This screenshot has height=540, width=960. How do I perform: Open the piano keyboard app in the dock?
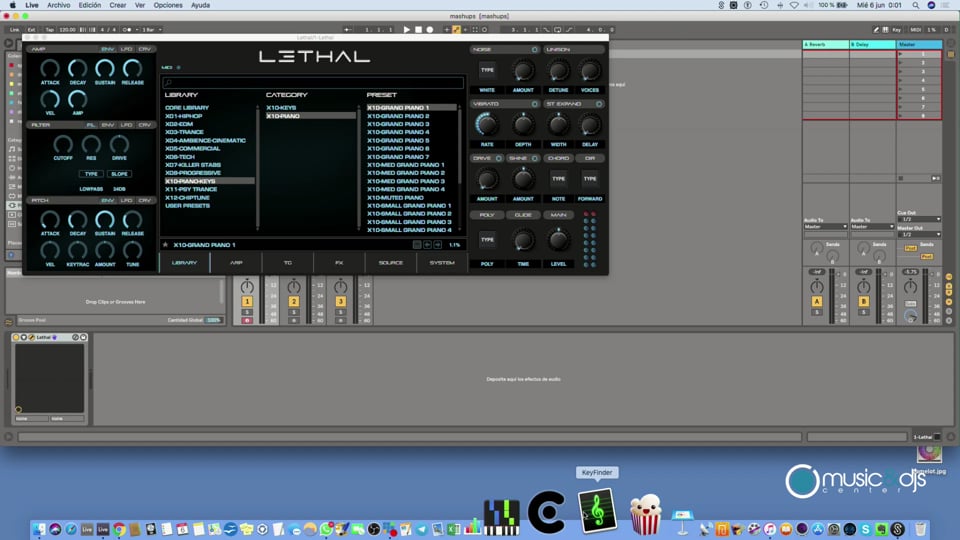pos(501,517)
